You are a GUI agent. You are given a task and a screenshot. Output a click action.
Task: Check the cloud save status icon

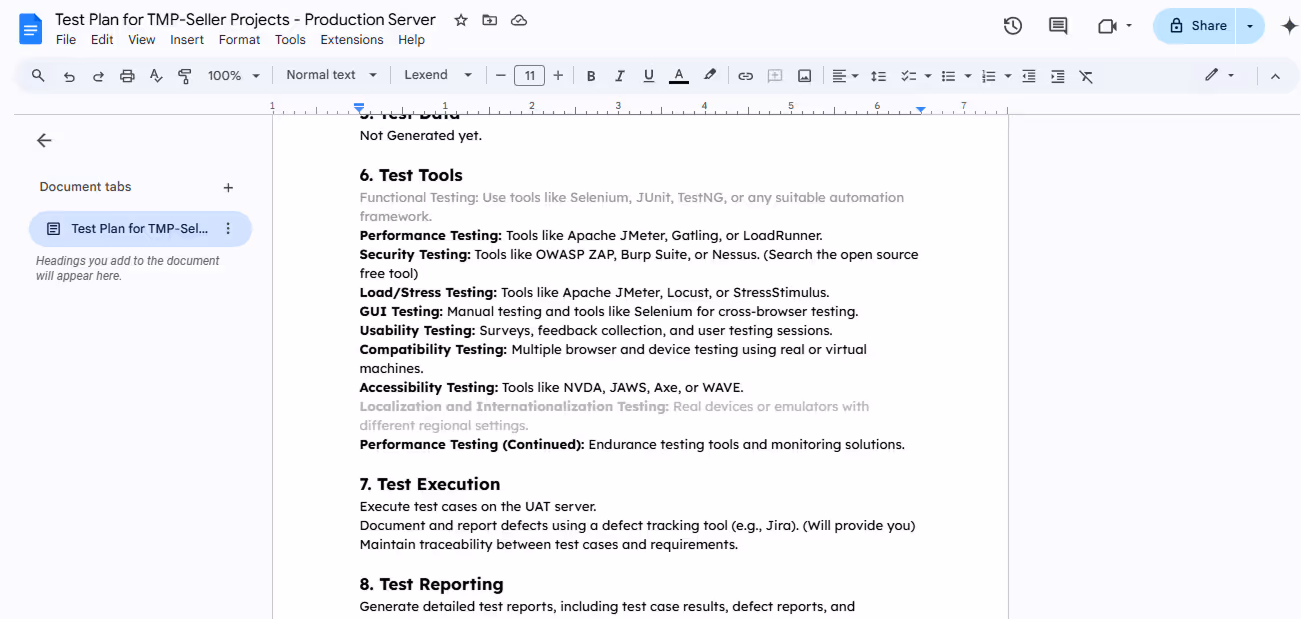pyautogui.click(x=519, y=20)
